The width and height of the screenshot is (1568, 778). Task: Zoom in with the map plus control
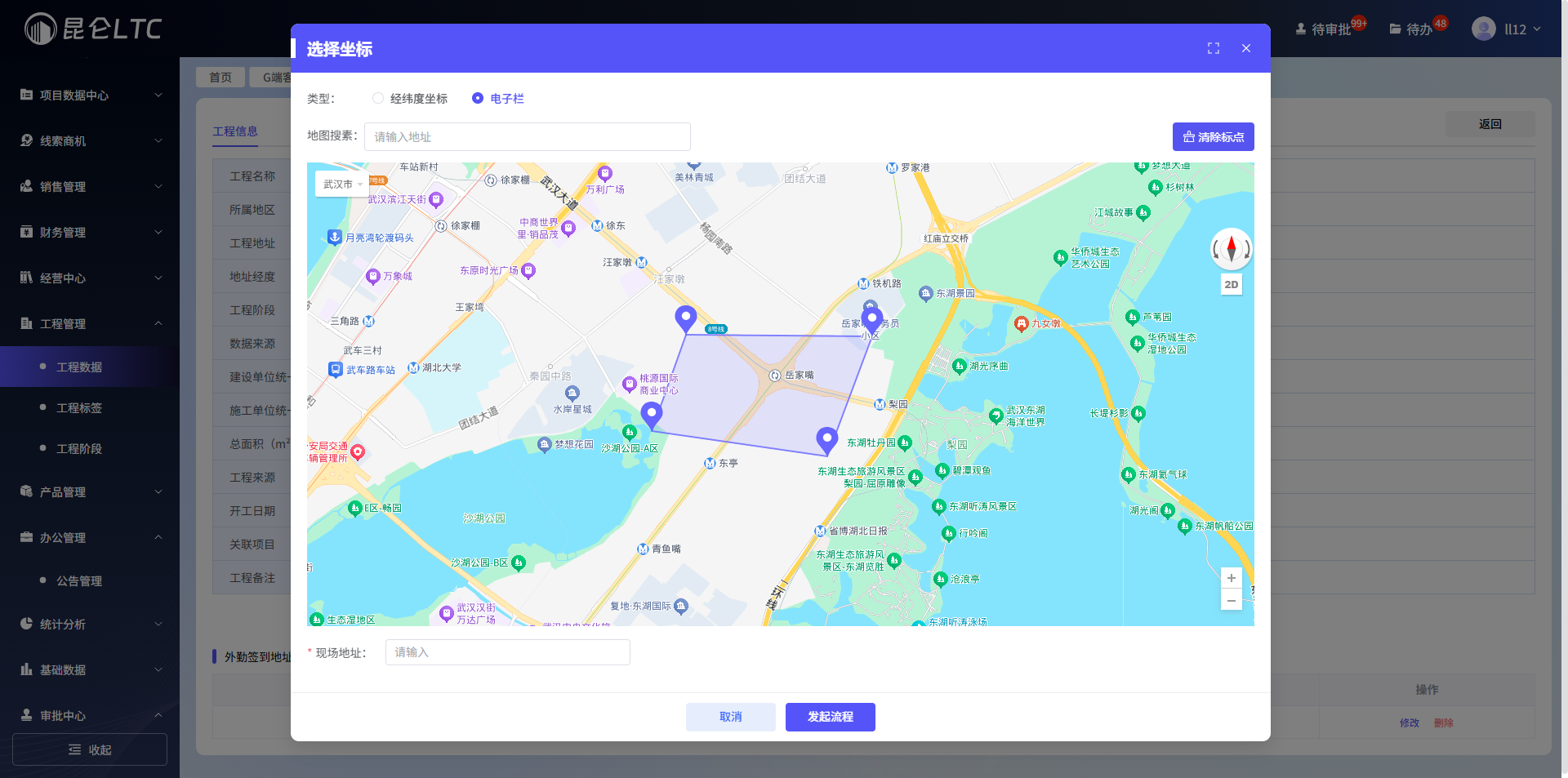click(1232, 578)
